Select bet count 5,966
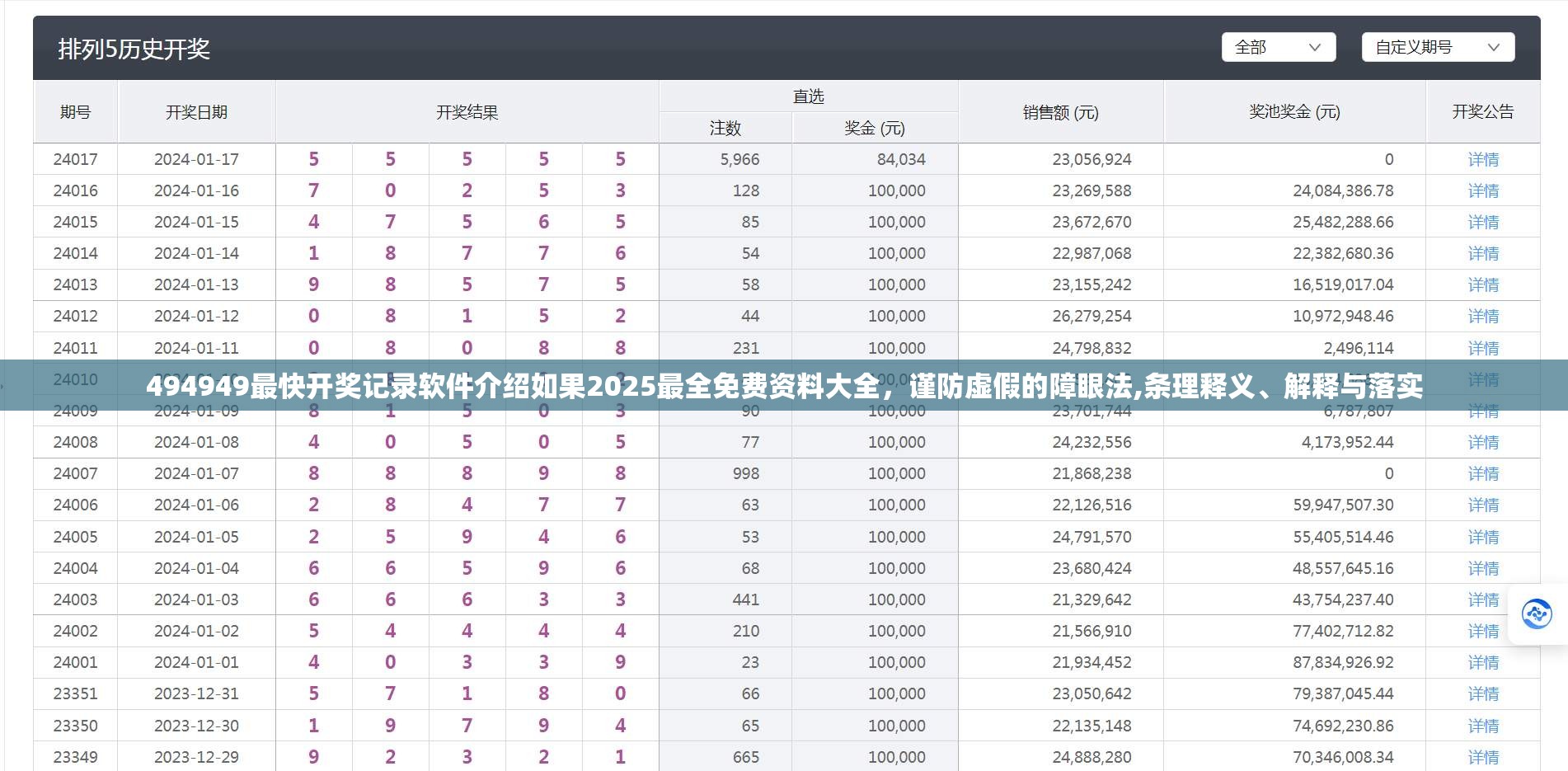 point(739,159)
